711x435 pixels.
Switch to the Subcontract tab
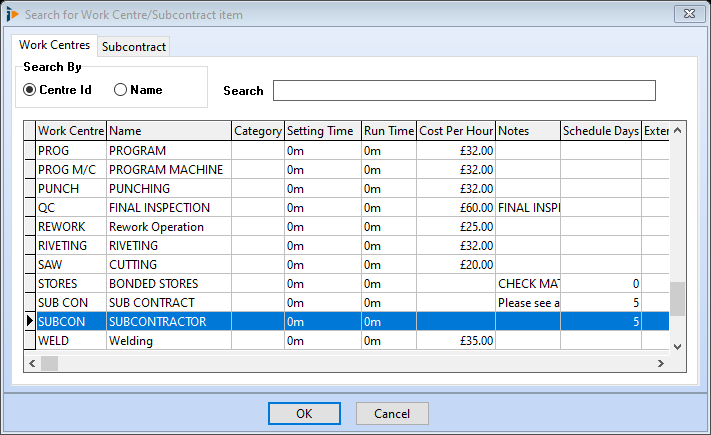133,47
